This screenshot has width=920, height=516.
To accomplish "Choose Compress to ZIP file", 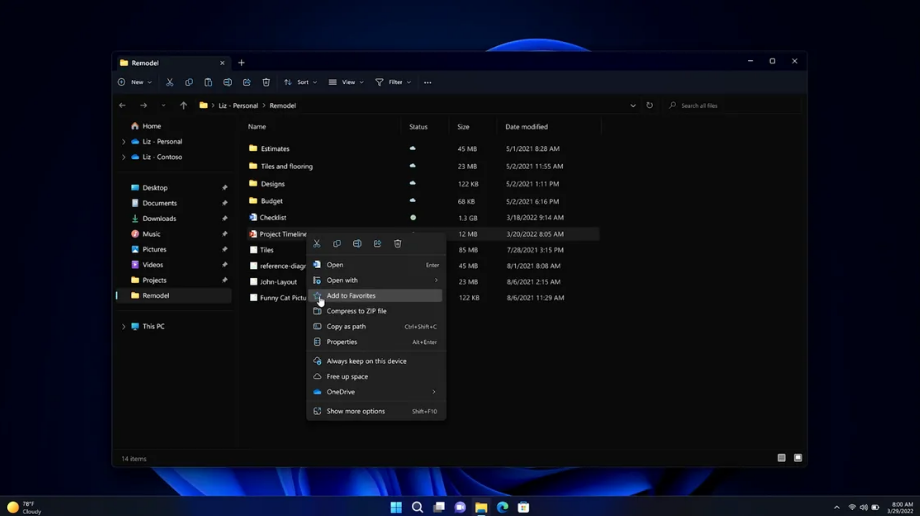I will click(x=356, y=311).
